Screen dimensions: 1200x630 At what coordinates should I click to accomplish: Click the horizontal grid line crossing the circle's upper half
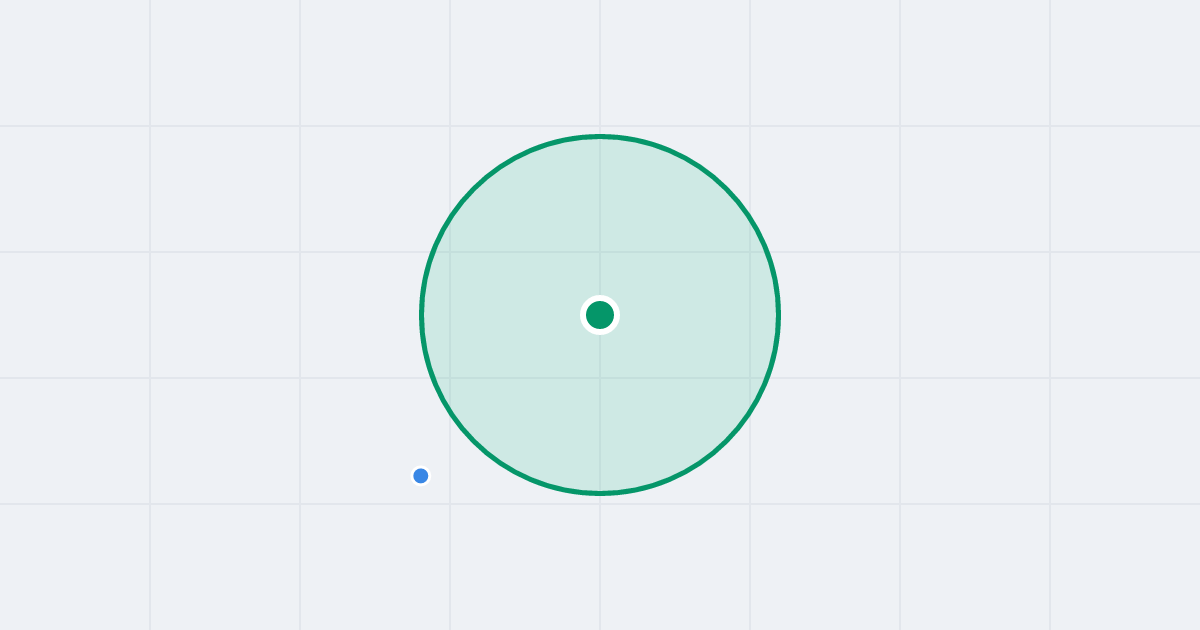coord(680,252)
